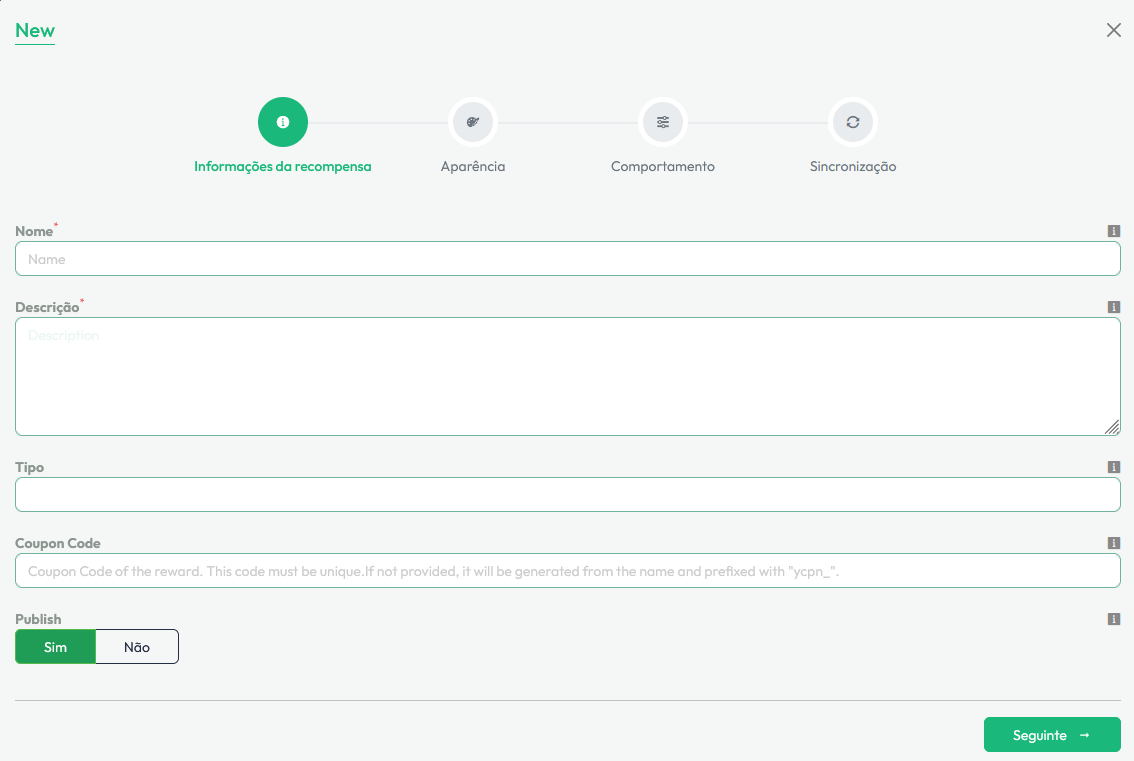Switch to the Aparência step label
The image size is (1134, 761).
coord(473,167)
